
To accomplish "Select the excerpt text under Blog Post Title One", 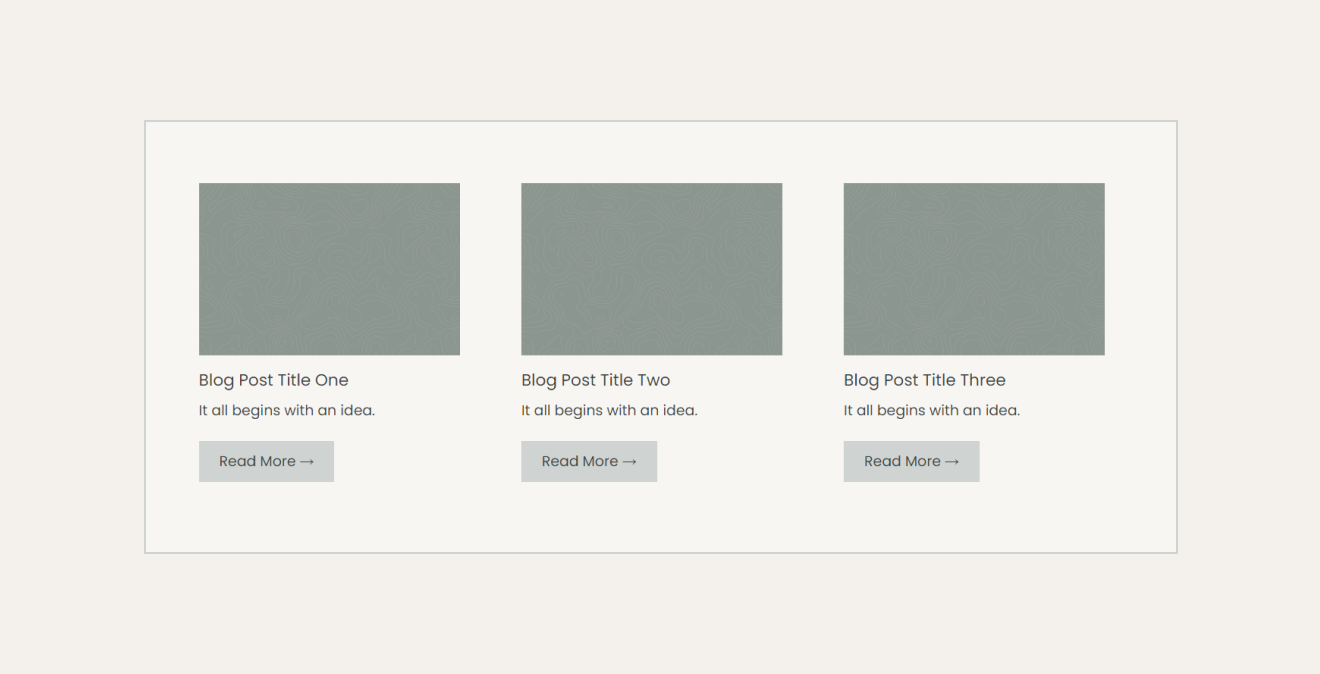I will coord(287,410).
